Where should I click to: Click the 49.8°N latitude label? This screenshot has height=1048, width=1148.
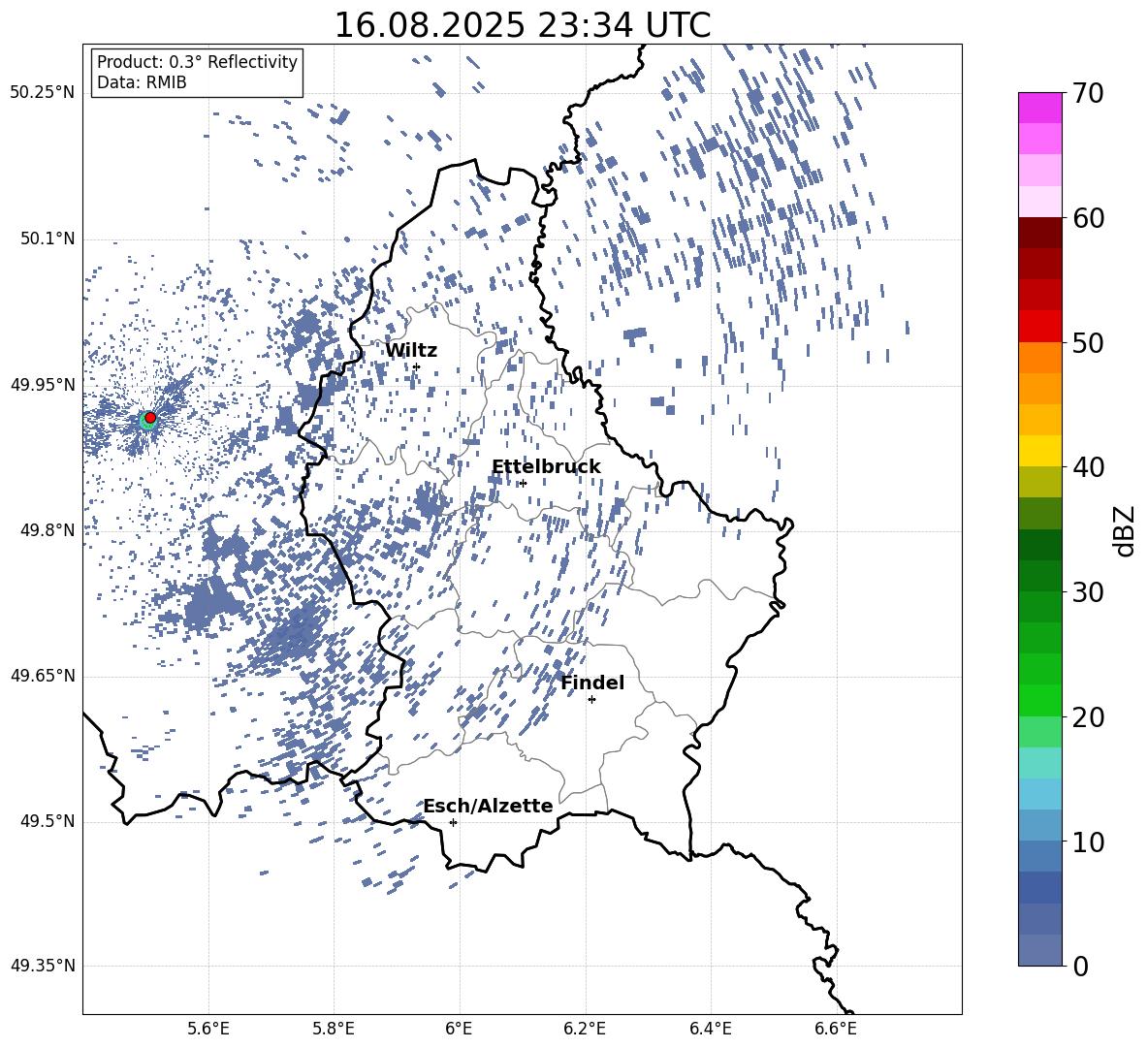47,530
